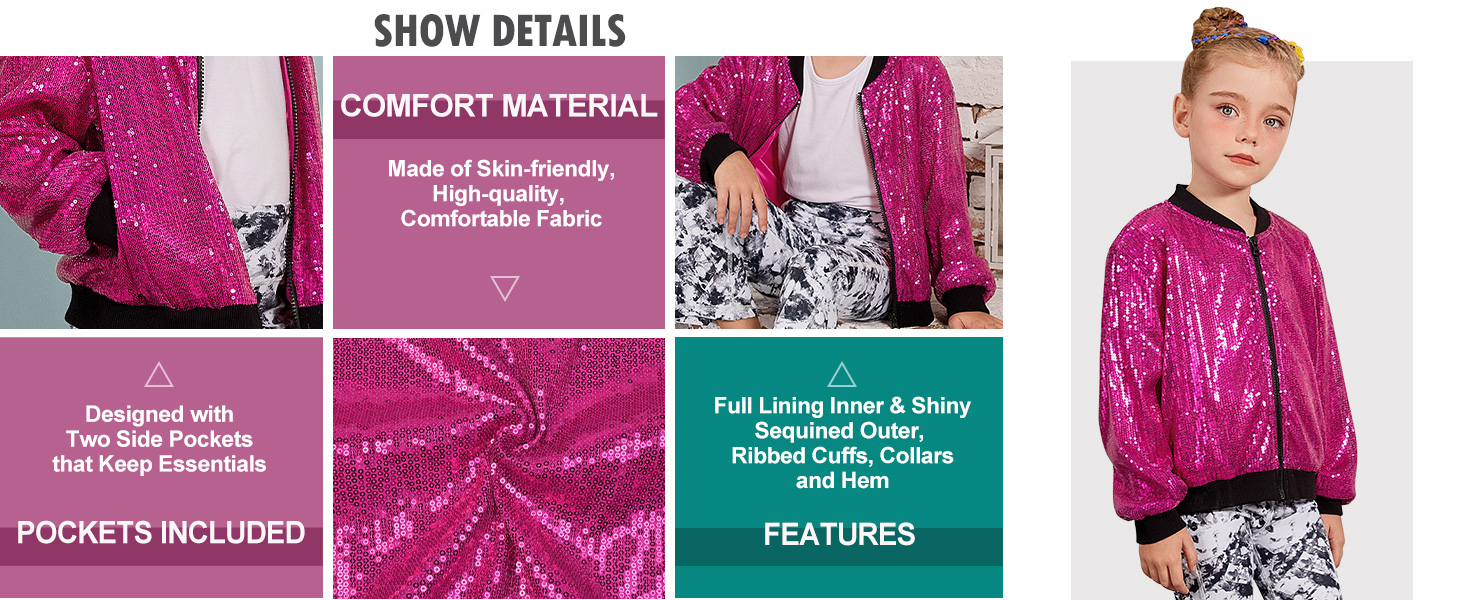Select the COMFORT MATERIAL banner
The height and width of the screenshot is (600, 1464).
point(498,108)
